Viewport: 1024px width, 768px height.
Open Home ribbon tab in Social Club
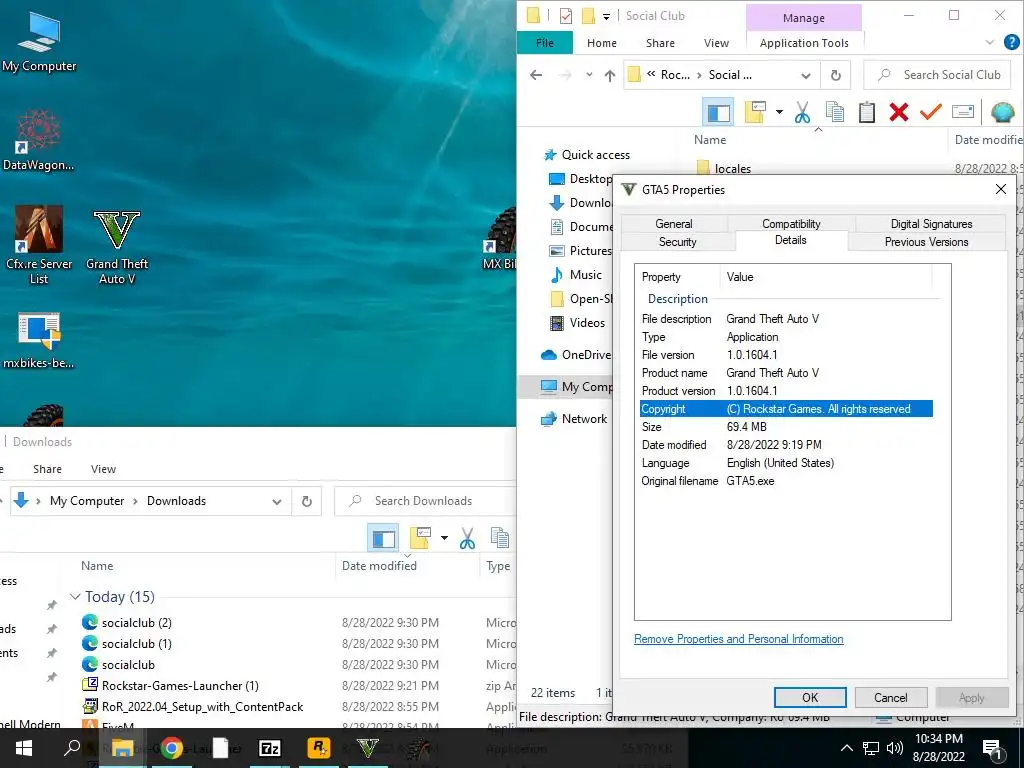click(601, 43)
